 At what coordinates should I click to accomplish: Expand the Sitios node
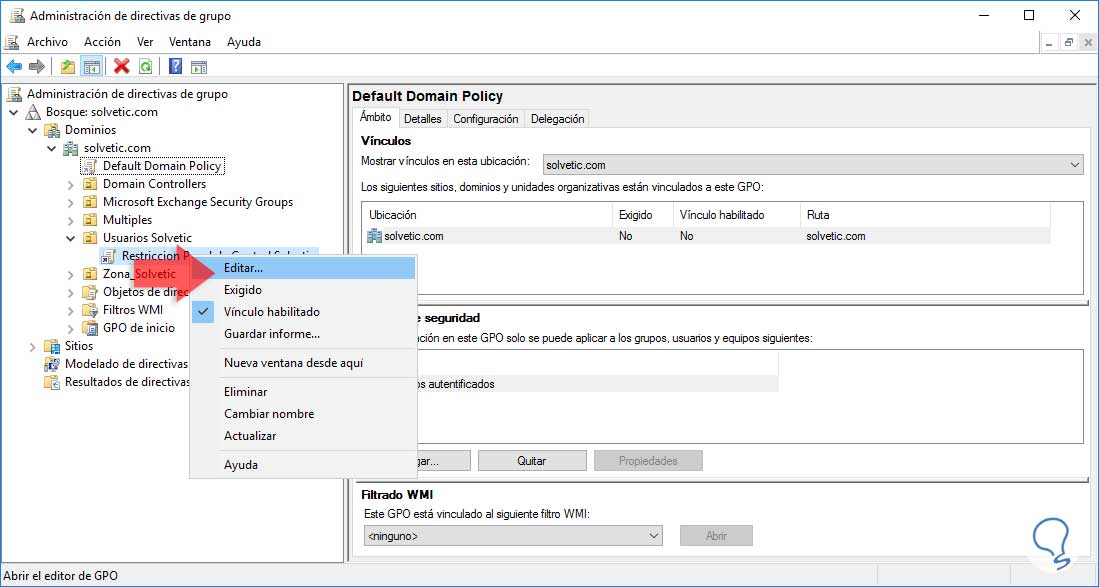33,346
